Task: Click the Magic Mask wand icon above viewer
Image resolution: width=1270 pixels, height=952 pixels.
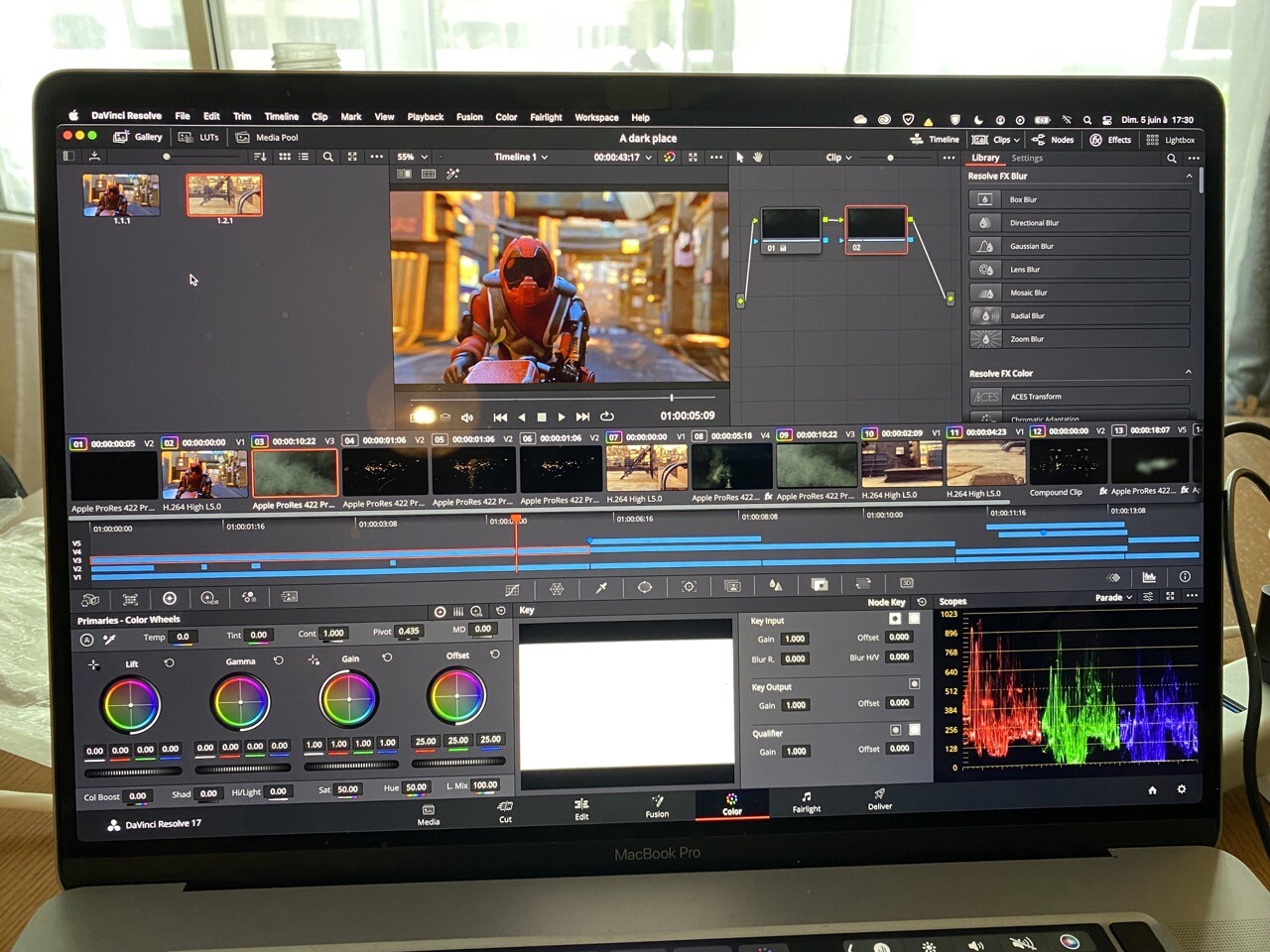Action: point(452,175)
